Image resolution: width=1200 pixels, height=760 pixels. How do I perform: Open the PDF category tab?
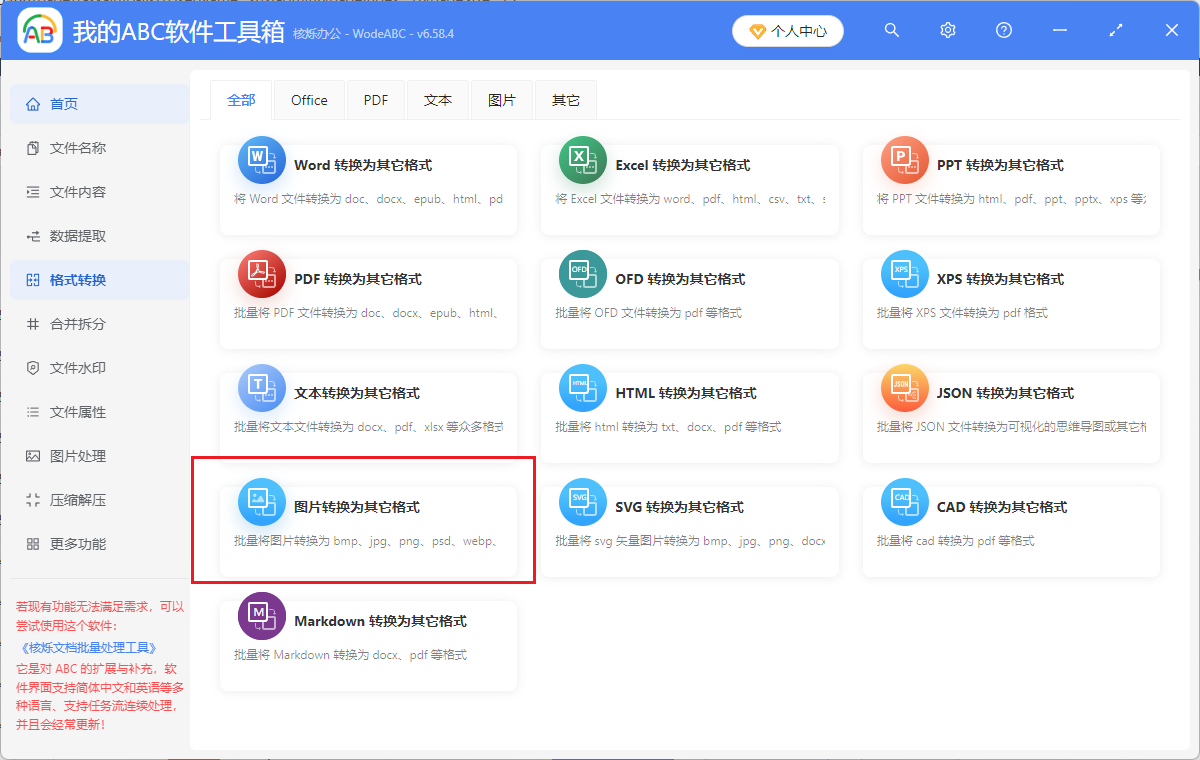click(x=376, y=100)
